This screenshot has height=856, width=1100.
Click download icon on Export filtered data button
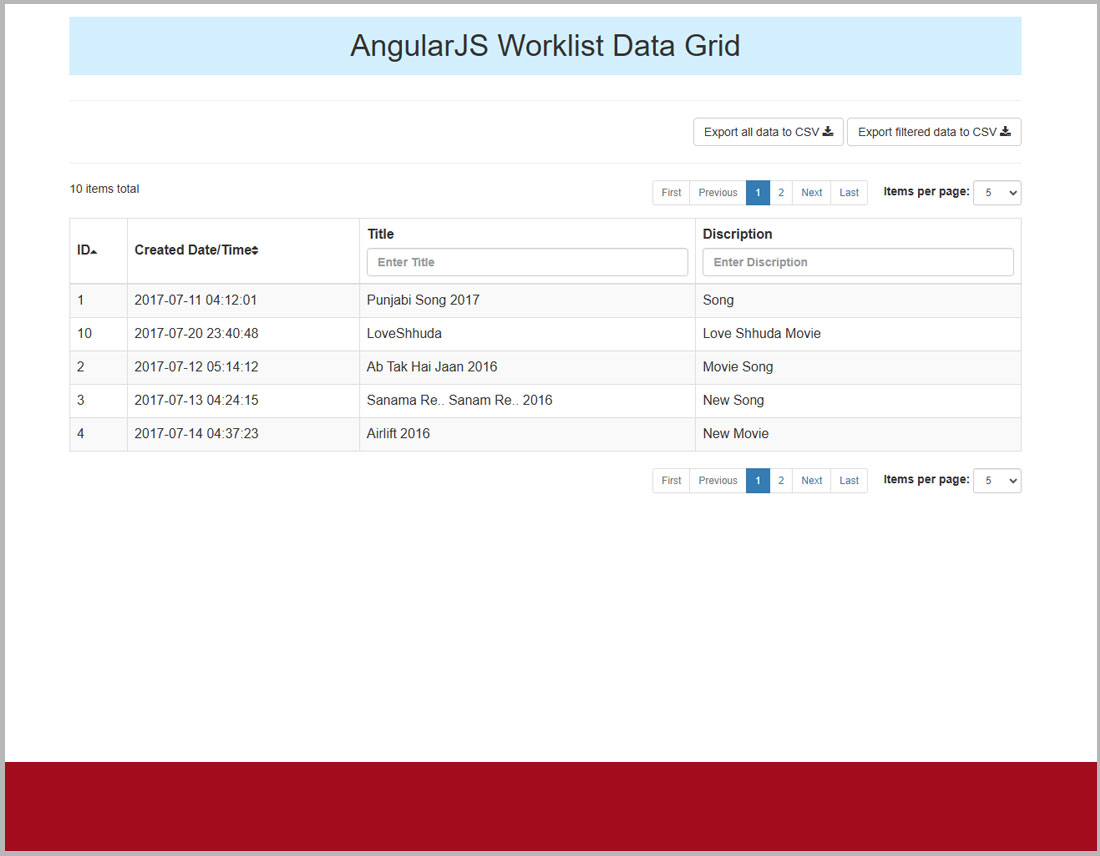[x=1005, y=132]
